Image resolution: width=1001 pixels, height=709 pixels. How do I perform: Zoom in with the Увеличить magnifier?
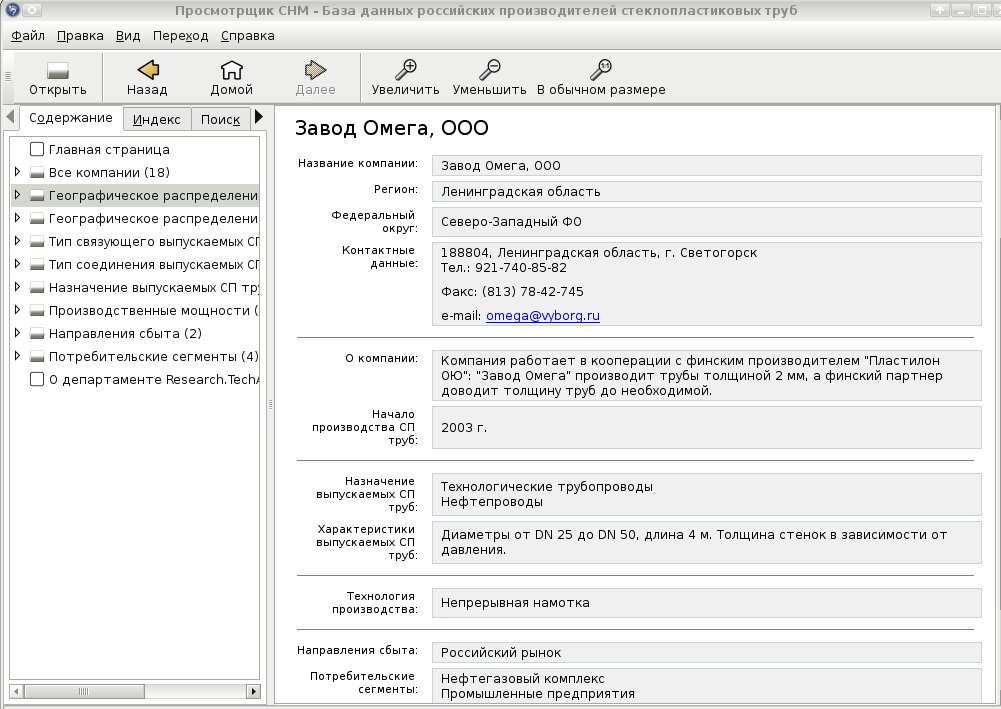[x=406, y=69]
